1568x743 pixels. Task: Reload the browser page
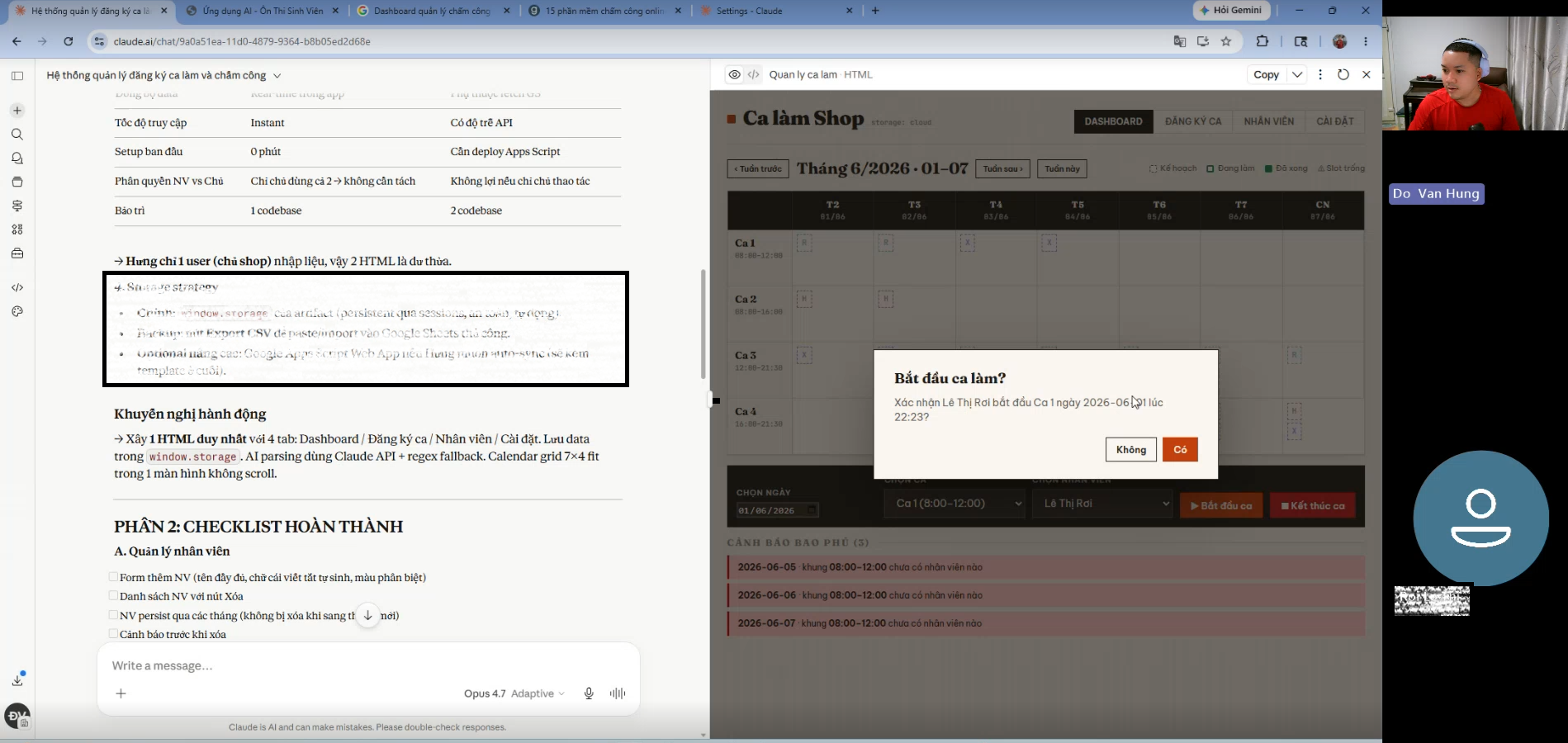coord(69,41)
